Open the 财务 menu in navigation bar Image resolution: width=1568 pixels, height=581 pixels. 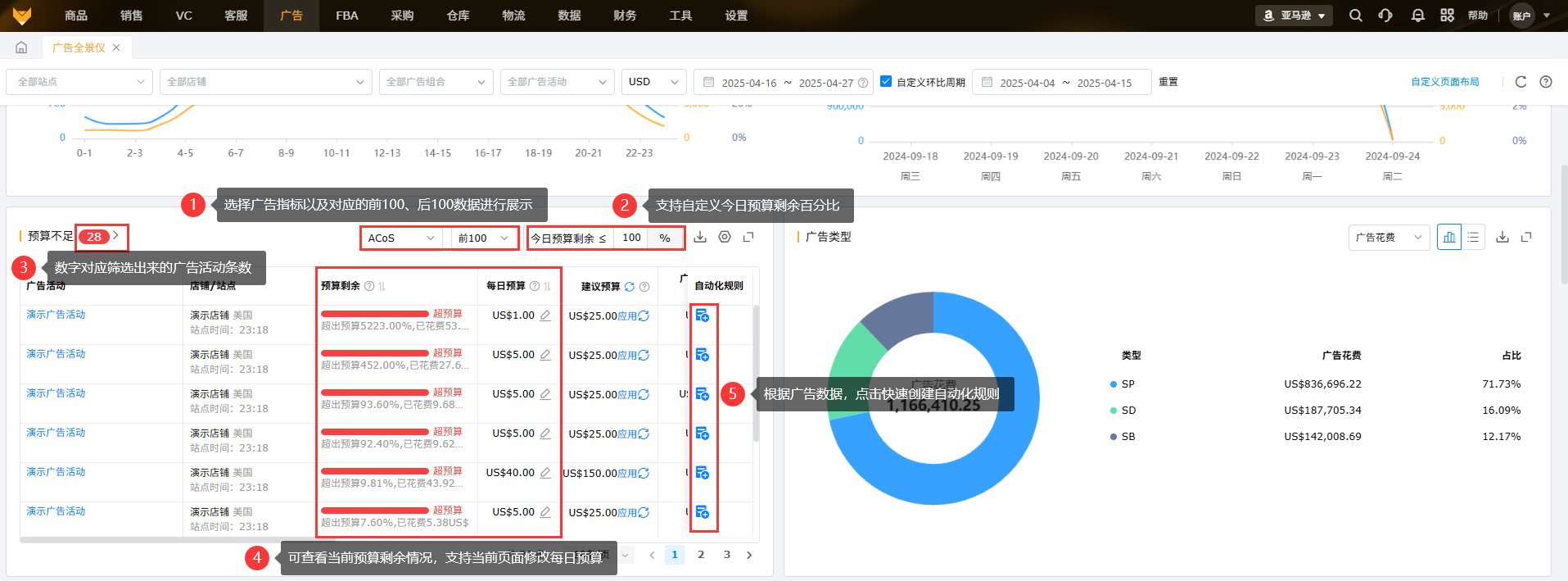[x=625, y=16]
